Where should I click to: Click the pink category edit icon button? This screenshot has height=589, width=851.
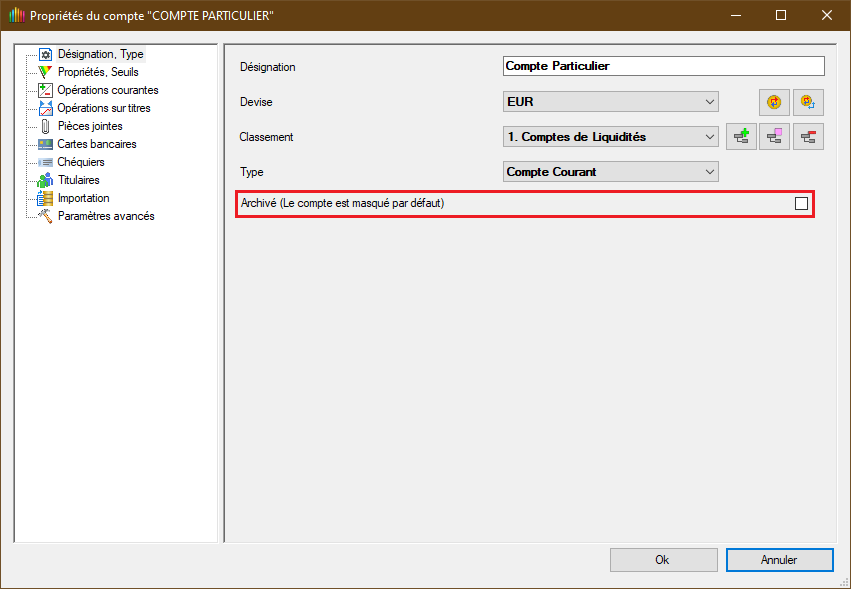tap(774, 137)
